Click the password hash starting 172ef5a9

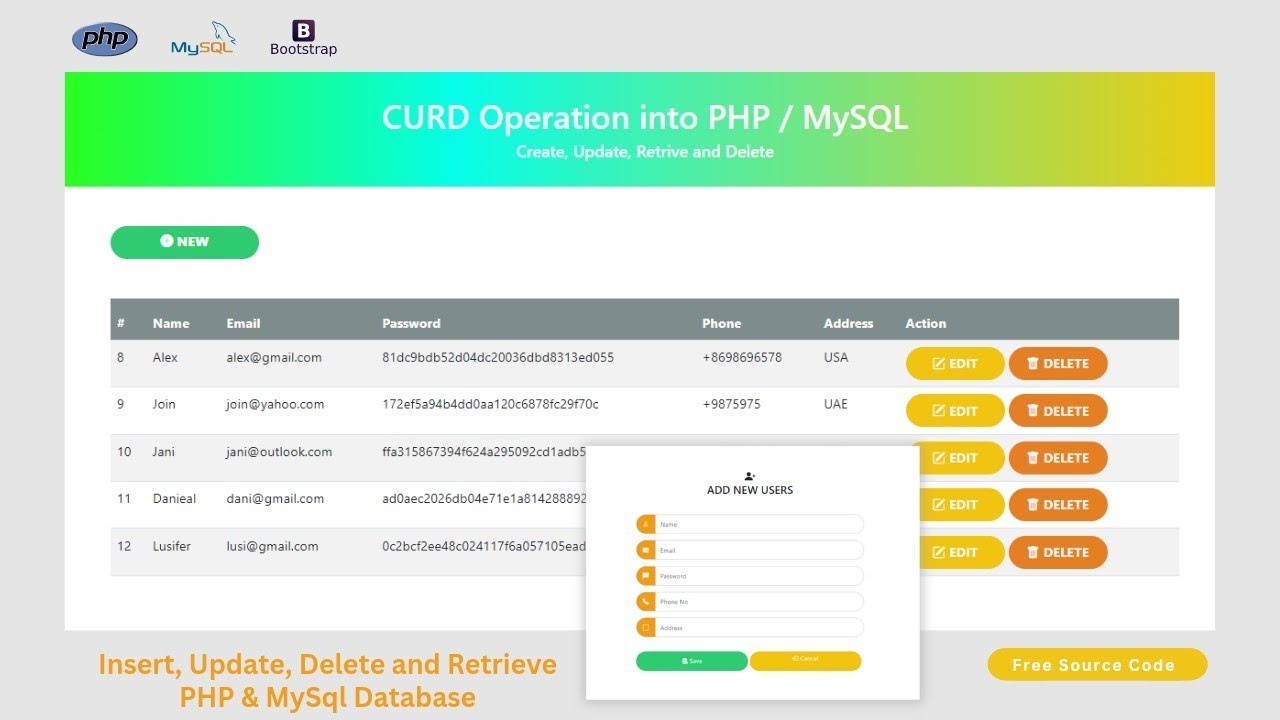[x=490, y=404]
